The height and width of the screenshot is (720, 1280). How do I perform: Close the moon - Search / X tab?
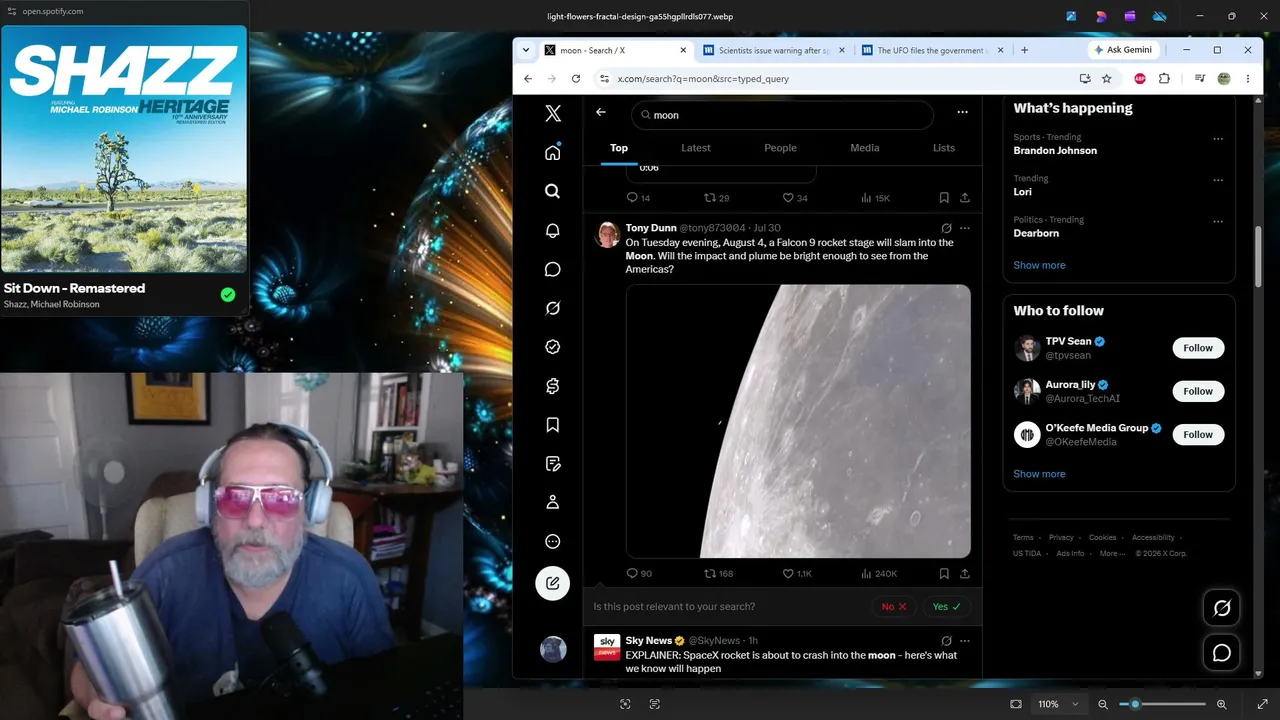tap(684, 50)
